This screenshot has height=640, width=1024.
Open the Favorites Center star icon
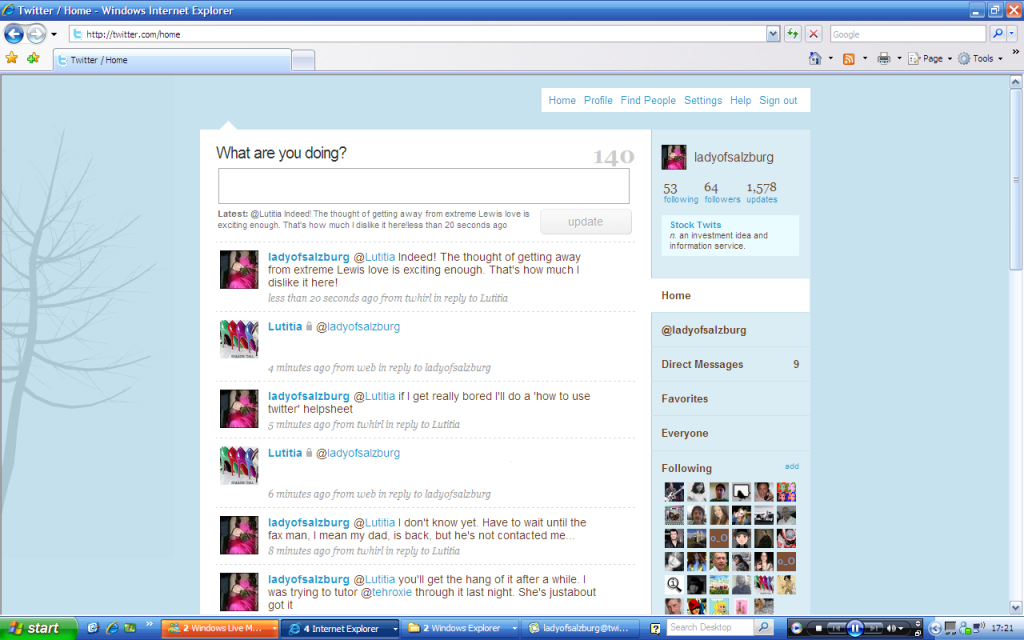click(12, 58)
